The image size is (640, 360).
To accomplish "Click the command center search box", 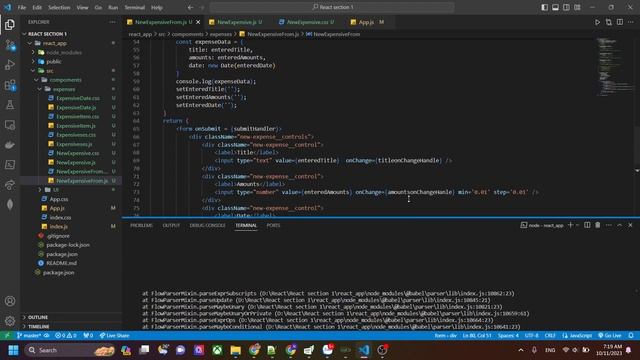I will click(332, 7).
